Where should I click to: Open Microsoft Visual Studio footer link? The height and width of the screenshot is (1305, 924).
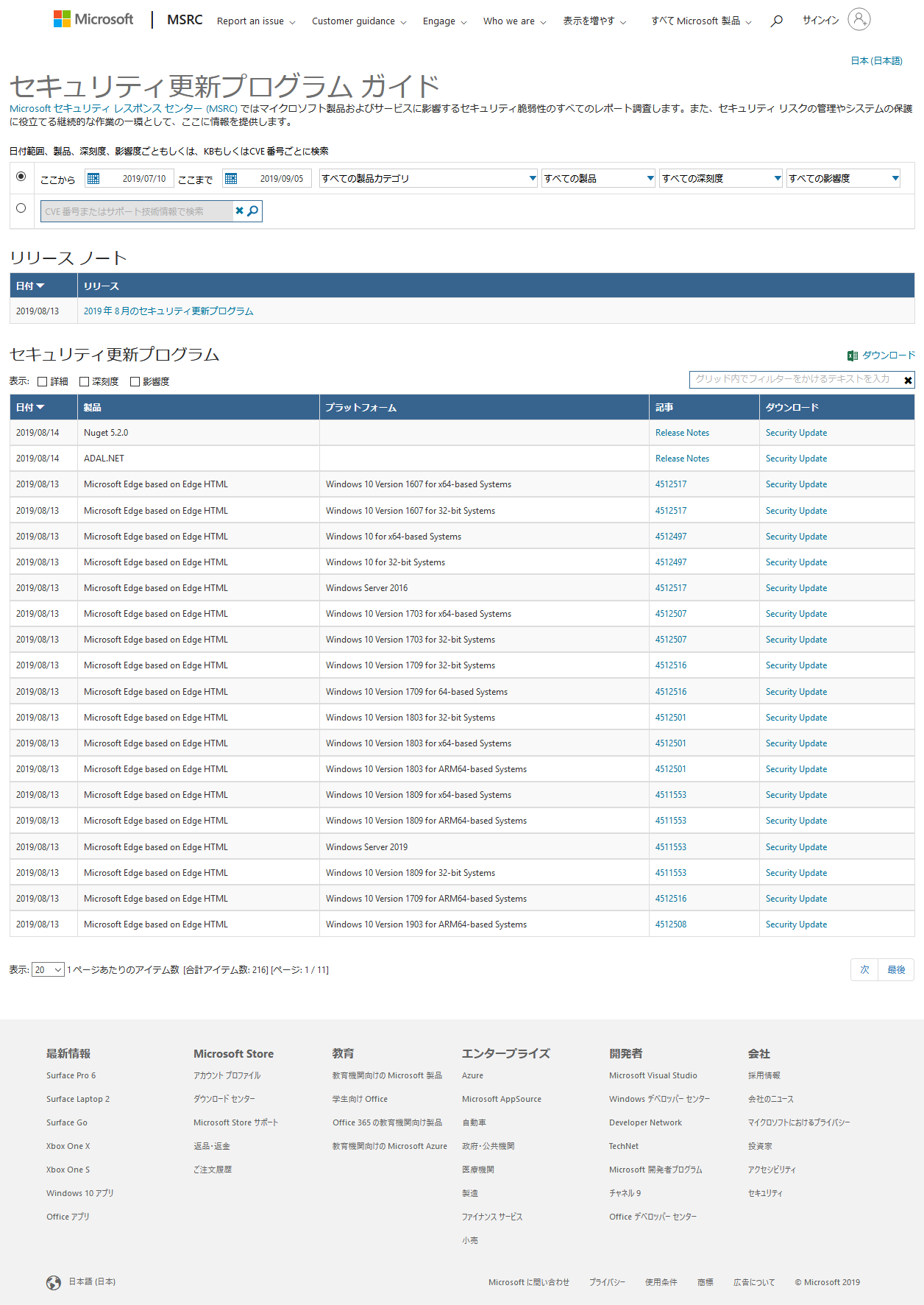(653, 1075)
